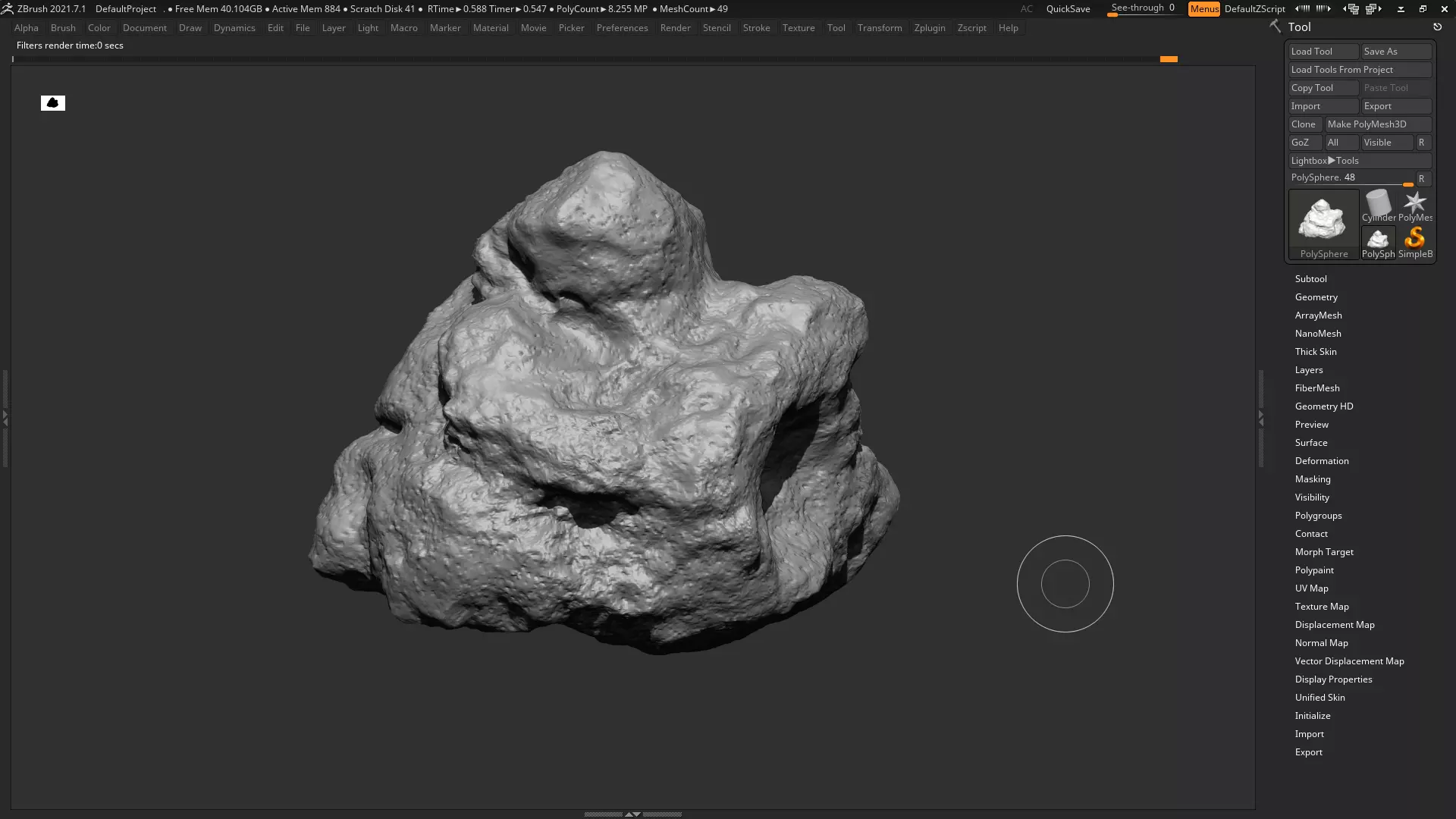Toggle the Menus button off
Image resolution: width=1456 pixels, height=819 pixels.
tap(1203, 9)
